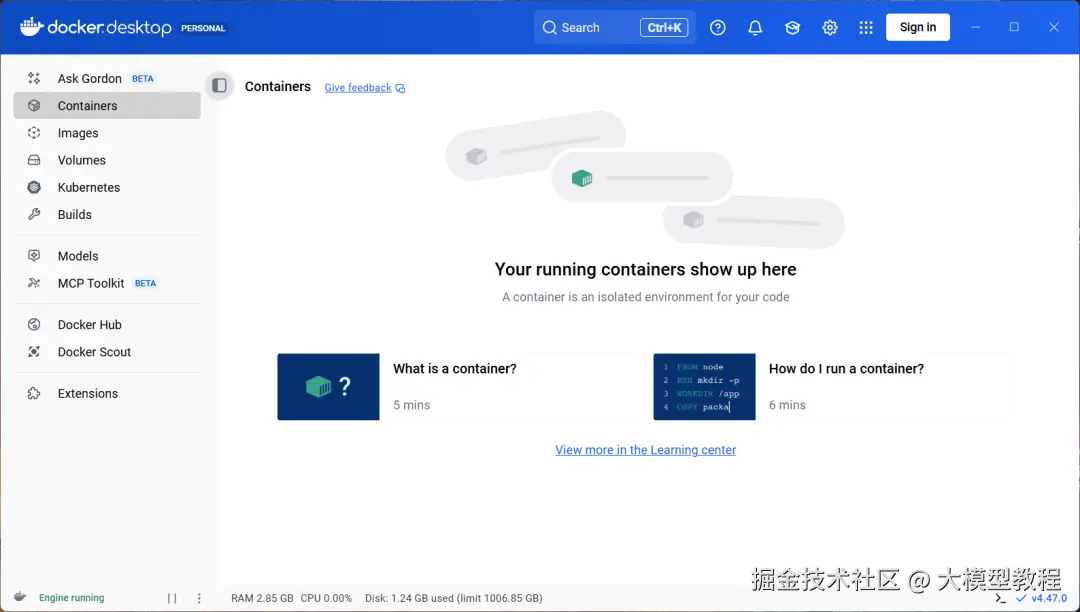Select Extensions label in the sidebar
Screen dimensions: 1080x612
(x=87, y=393)
